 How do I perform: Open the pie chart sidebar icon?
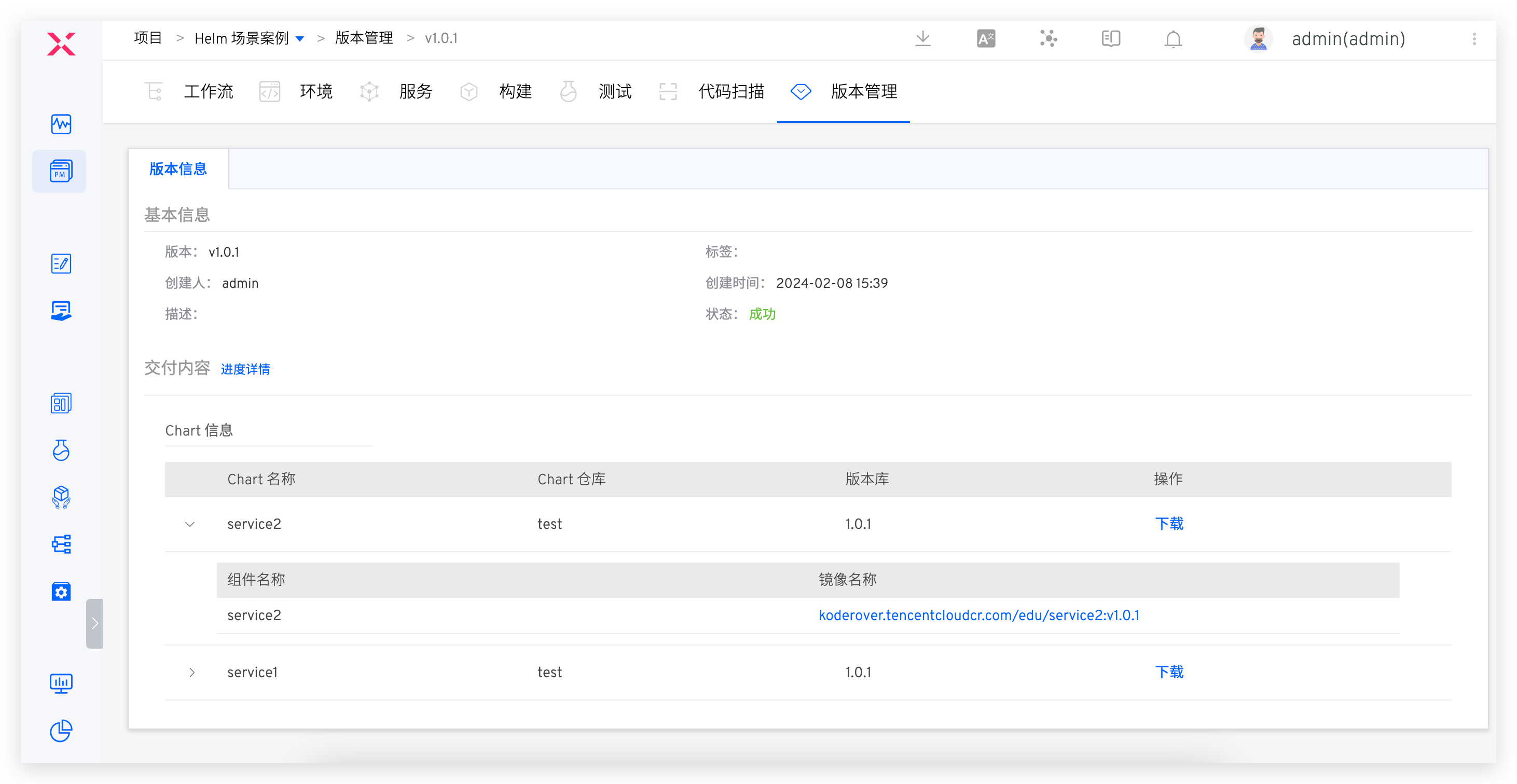61,731
